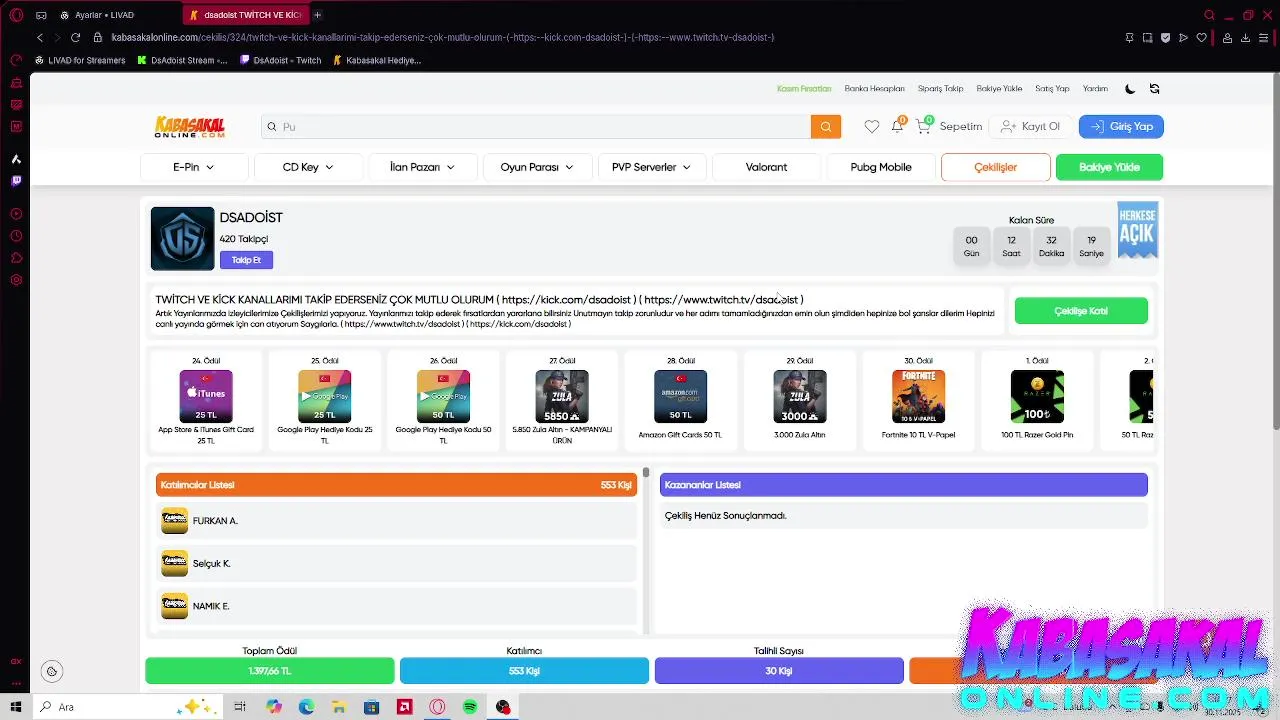Open favorites heart icon on Kabasakal site

tap(872, 127)
